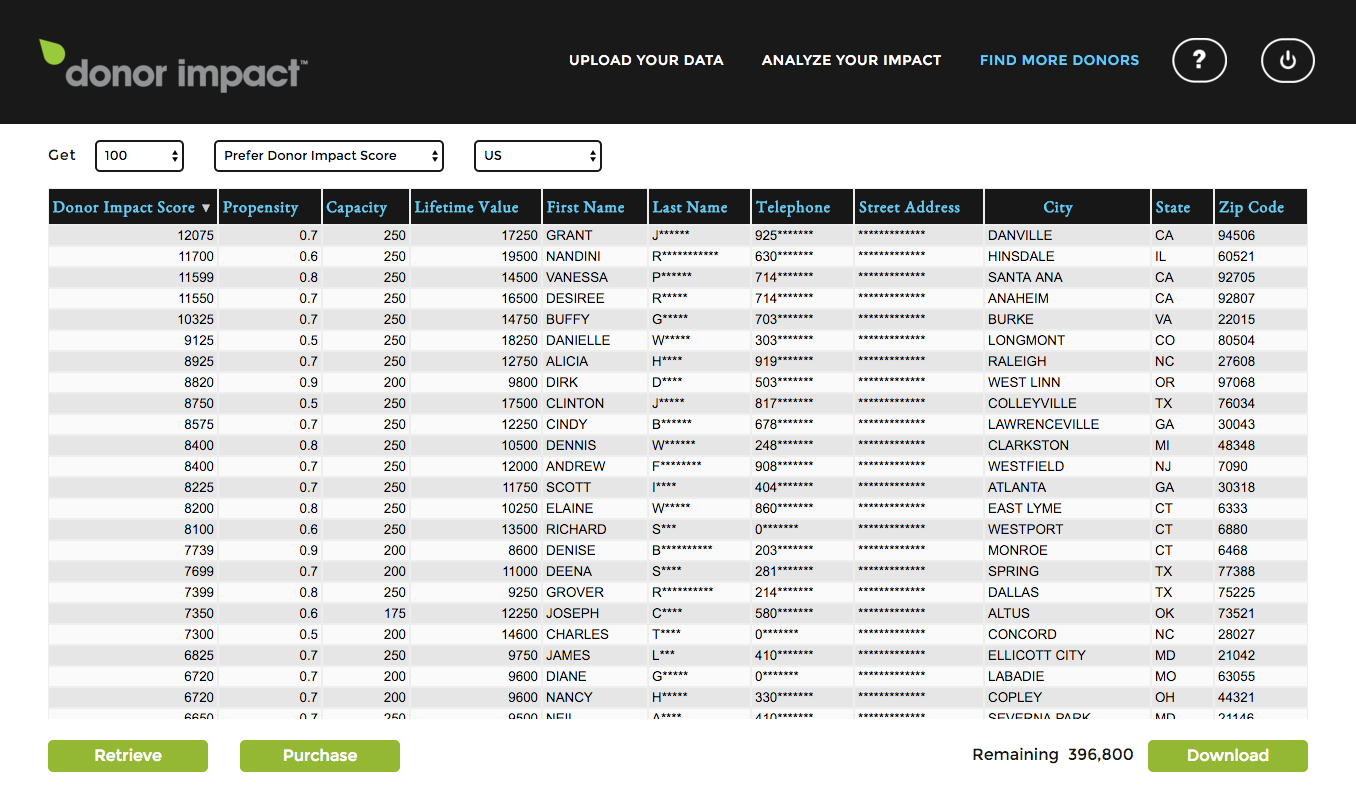This screenshot has height=788, width=1356.
Task: Click the City column header
Action: [x=1058, y=207]
